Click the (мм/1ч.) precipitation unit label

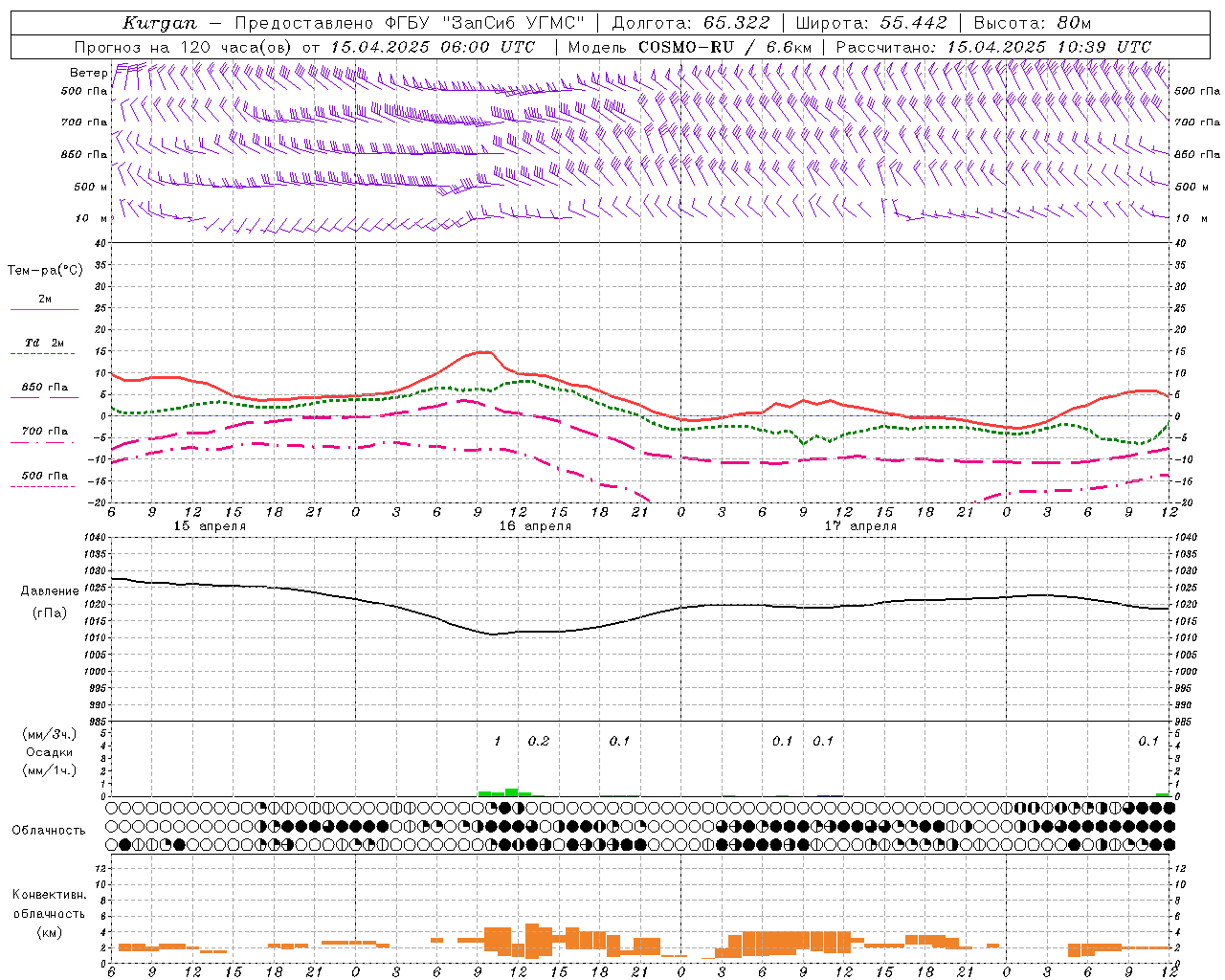tap(48, 770)
